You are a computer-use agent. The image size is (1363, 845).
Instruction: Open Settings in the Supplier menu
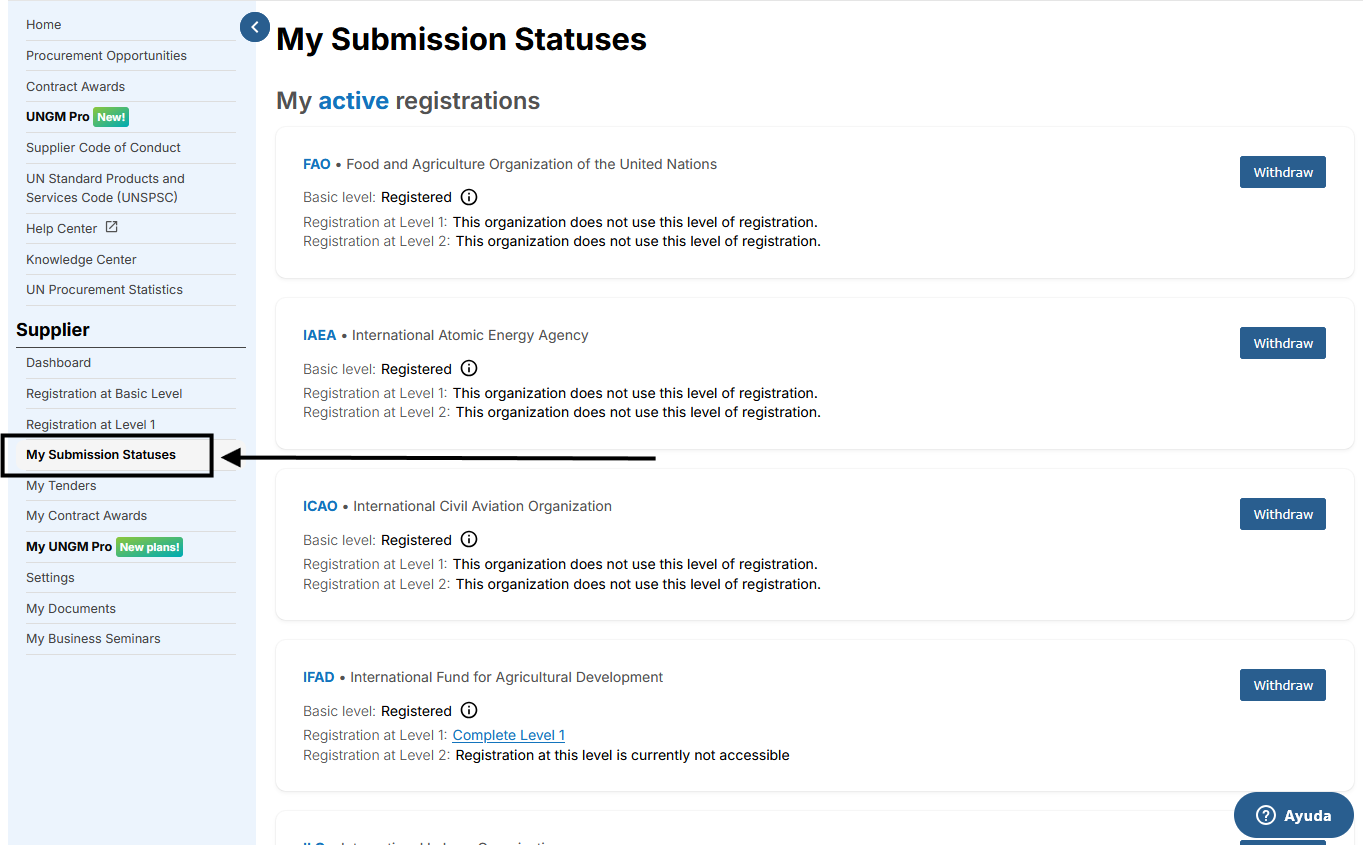[x=50, y=577]
